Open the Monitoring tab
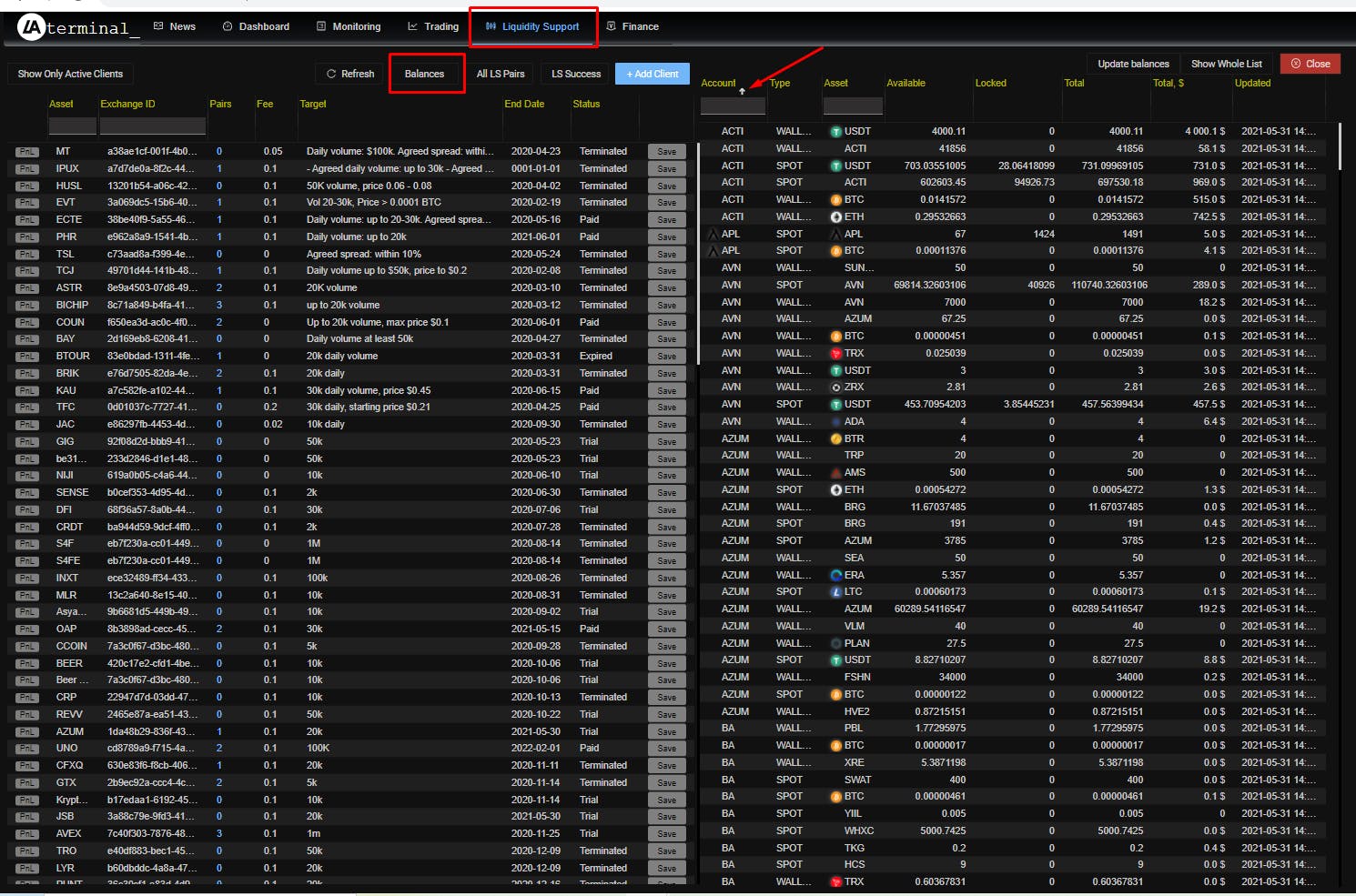Viewport: 1356px width, 896px height. coord(349,26)
